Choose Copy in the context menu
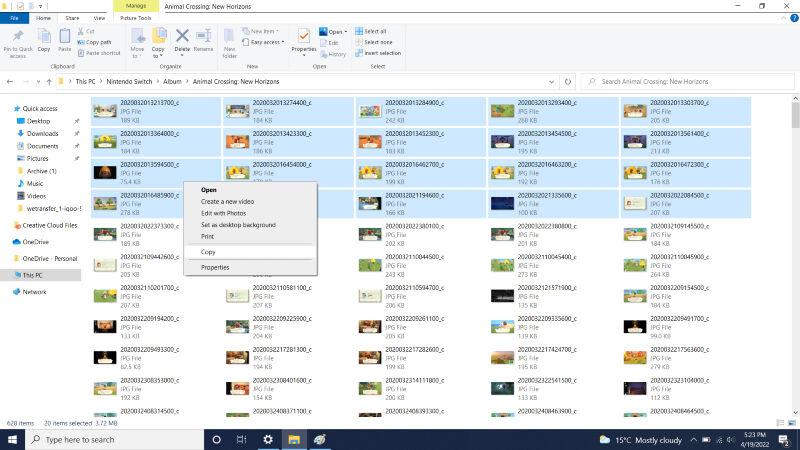800x450 pixels. pos(250,252)
